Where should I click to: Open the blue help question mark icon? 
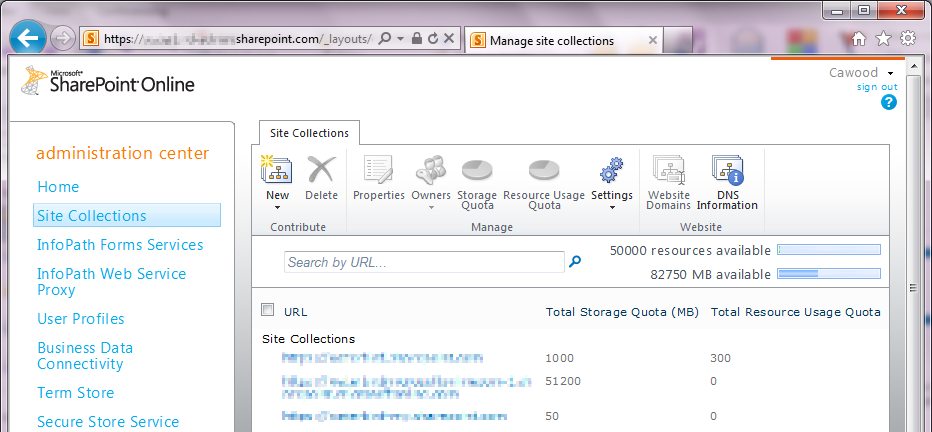[x=889, y=103]
